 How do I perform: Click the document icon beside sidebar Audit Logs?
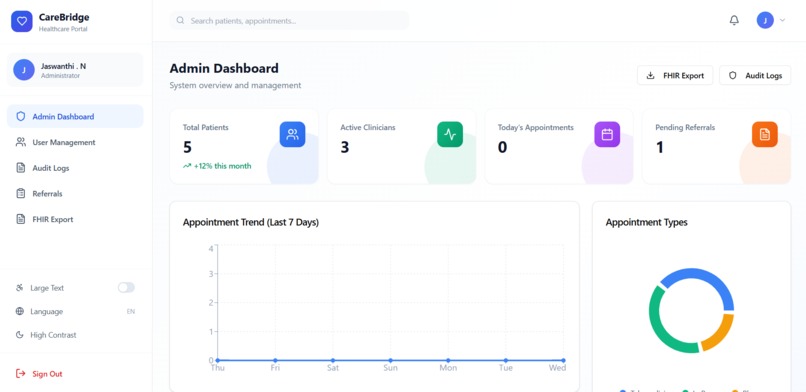coord(21,168)
